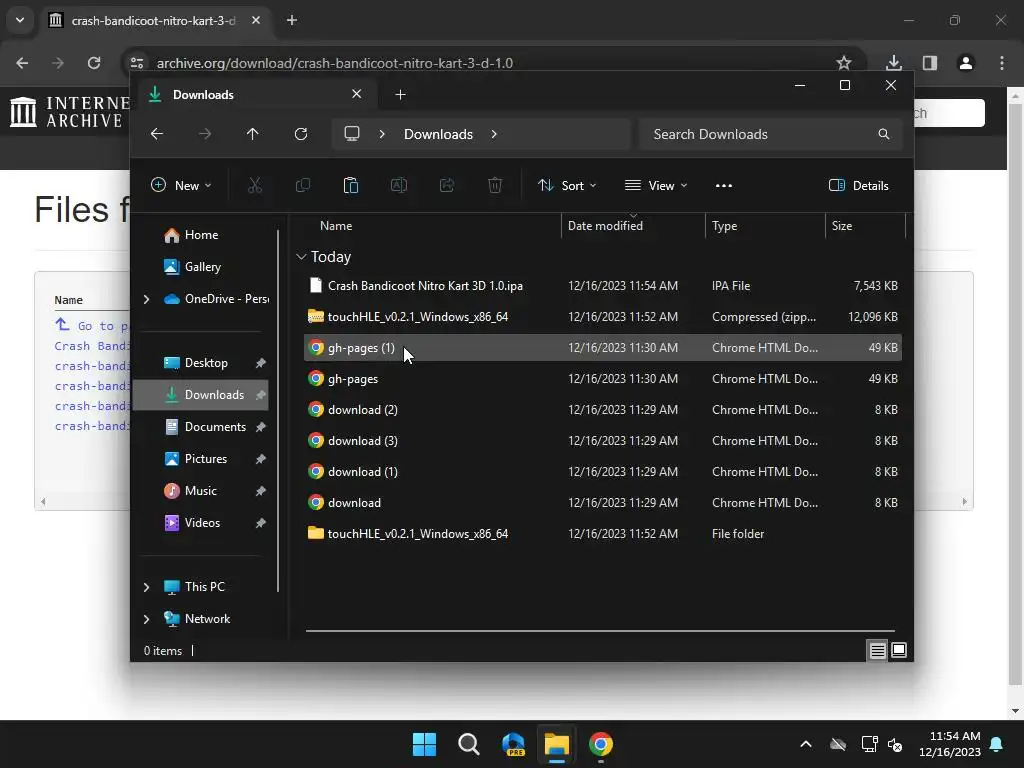This screenshot has height=768, width=1024.
Task: Select the touchHLE zip compressed file
Action: click(603, 317)
